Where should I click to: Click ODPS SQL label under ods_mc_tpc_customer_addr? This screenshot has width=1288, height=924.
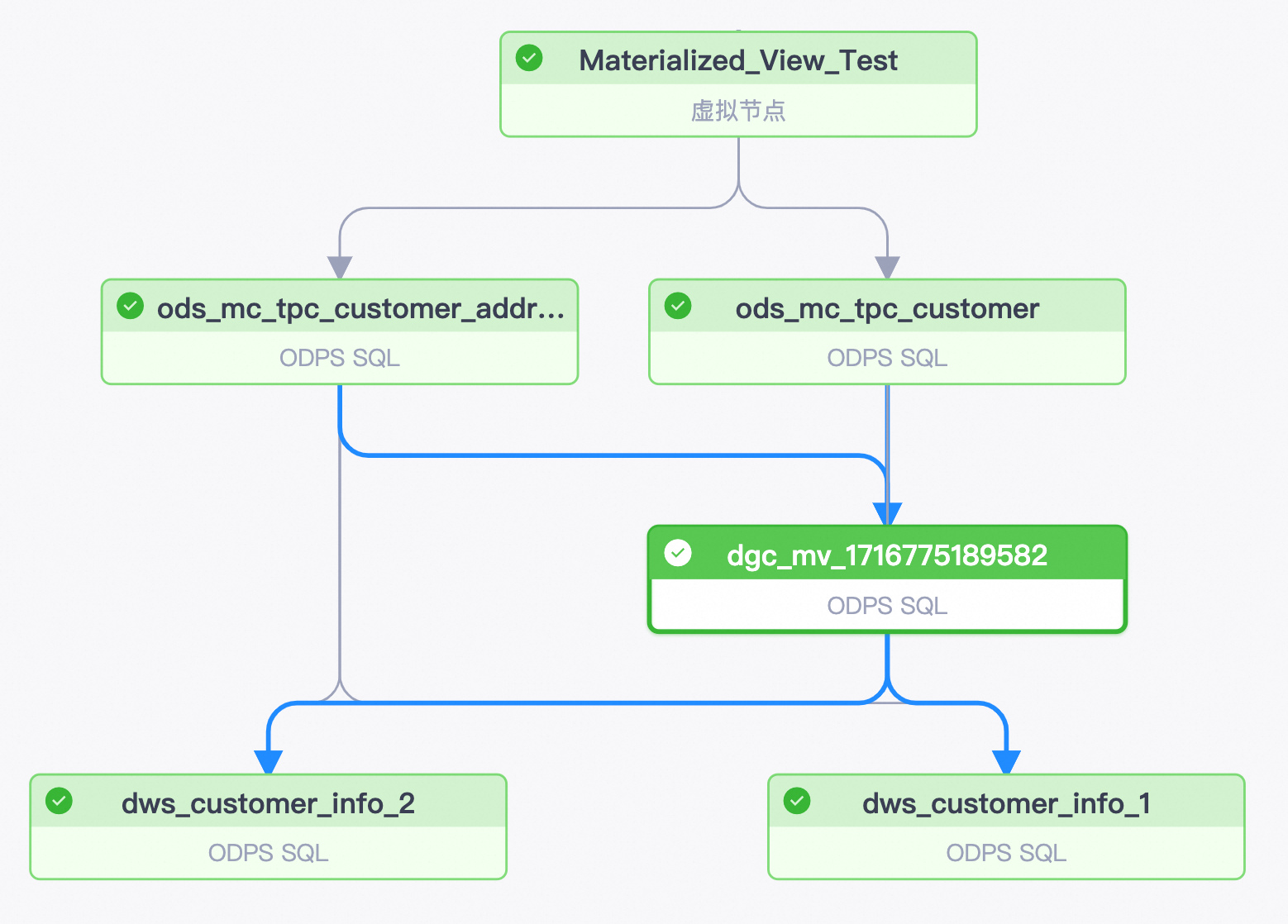[340, 358]
